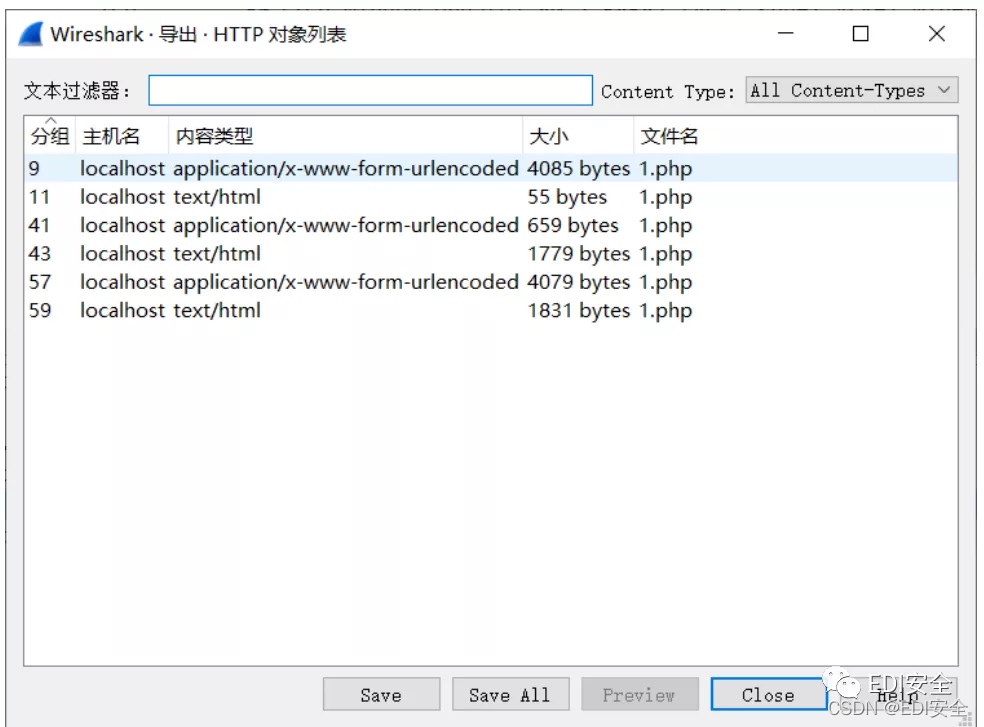Viewport: 984px width, 727px height.
Task: Sort by the 分组 column header
Action: point(50,135)
